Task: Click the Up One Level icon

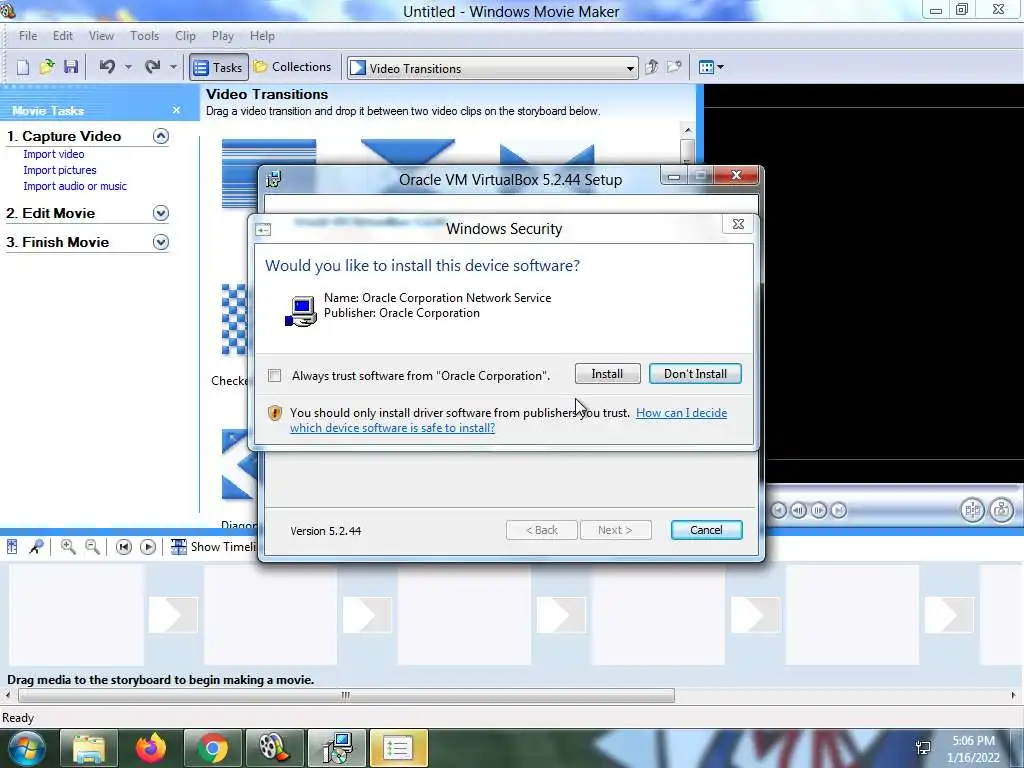Action: (651, 67)
